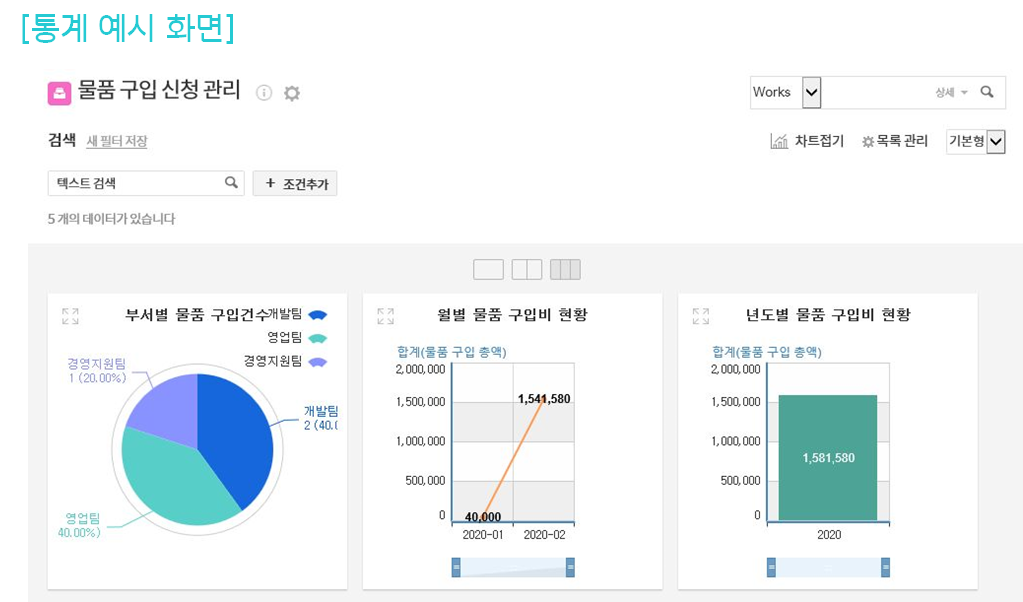Collapse charts with 차트접기
Image resolution: width=1023 pixels, height=602 pixels.
(x=807, y=142)
